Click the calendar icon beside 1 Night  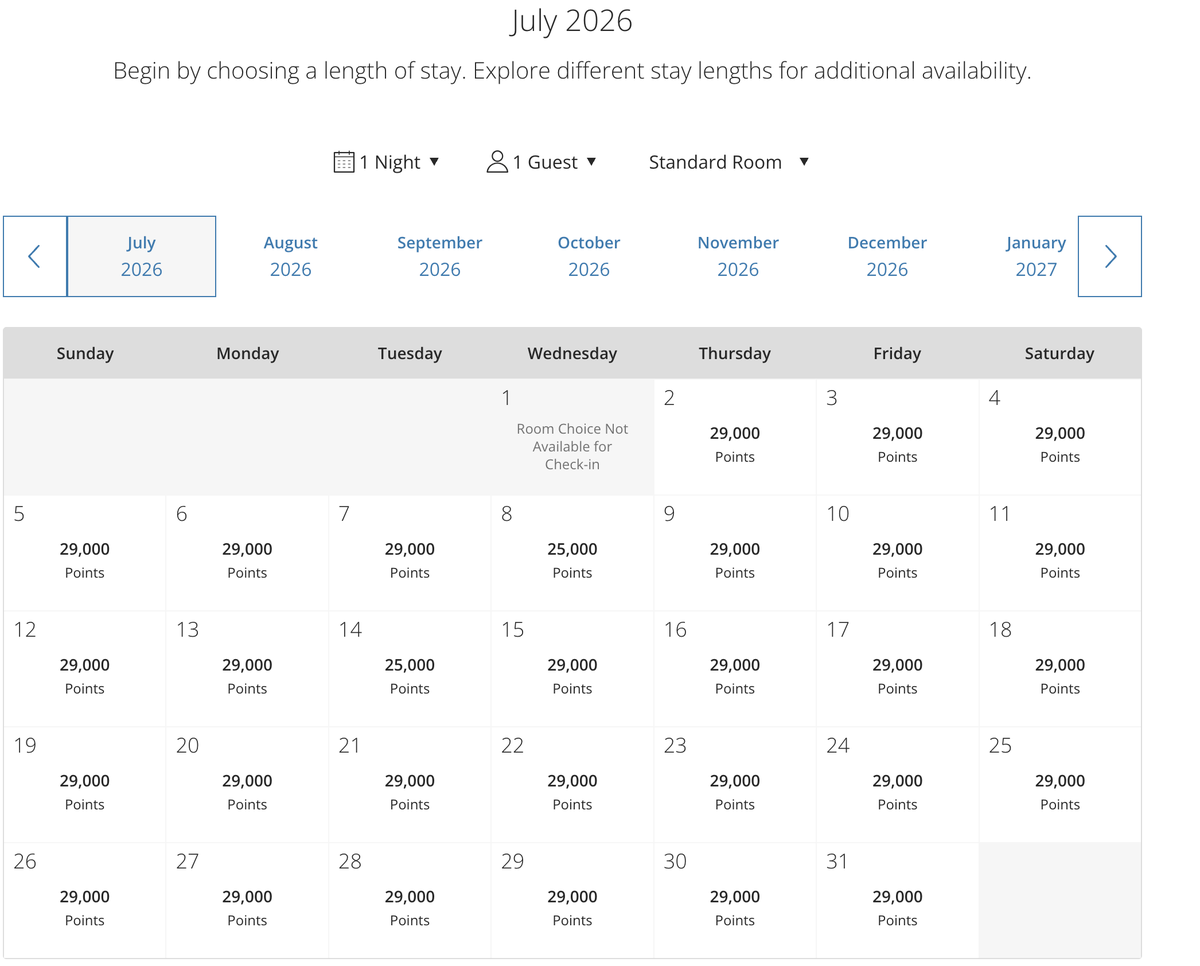(344, 162)
